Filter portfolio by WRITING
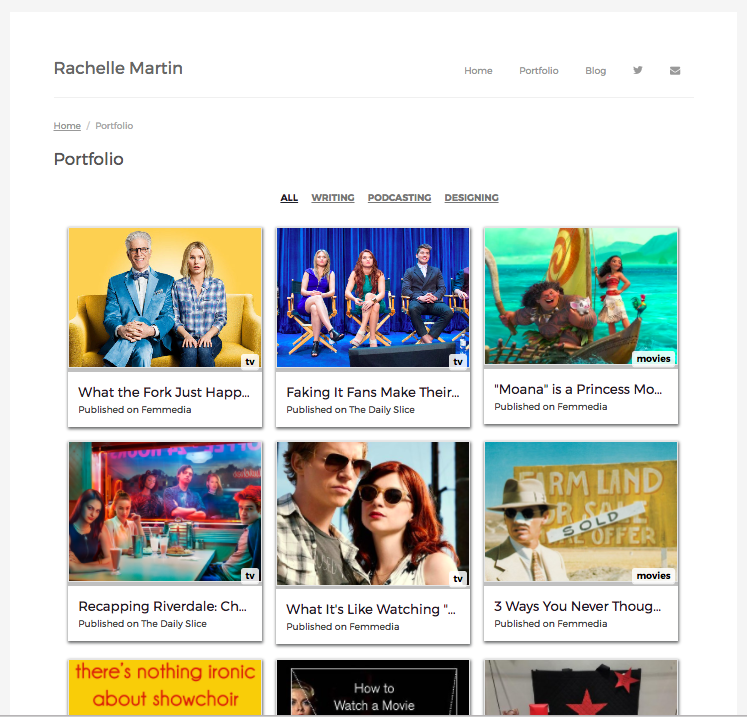Screen dimensions: 747x717 click(x=333, y=198)
